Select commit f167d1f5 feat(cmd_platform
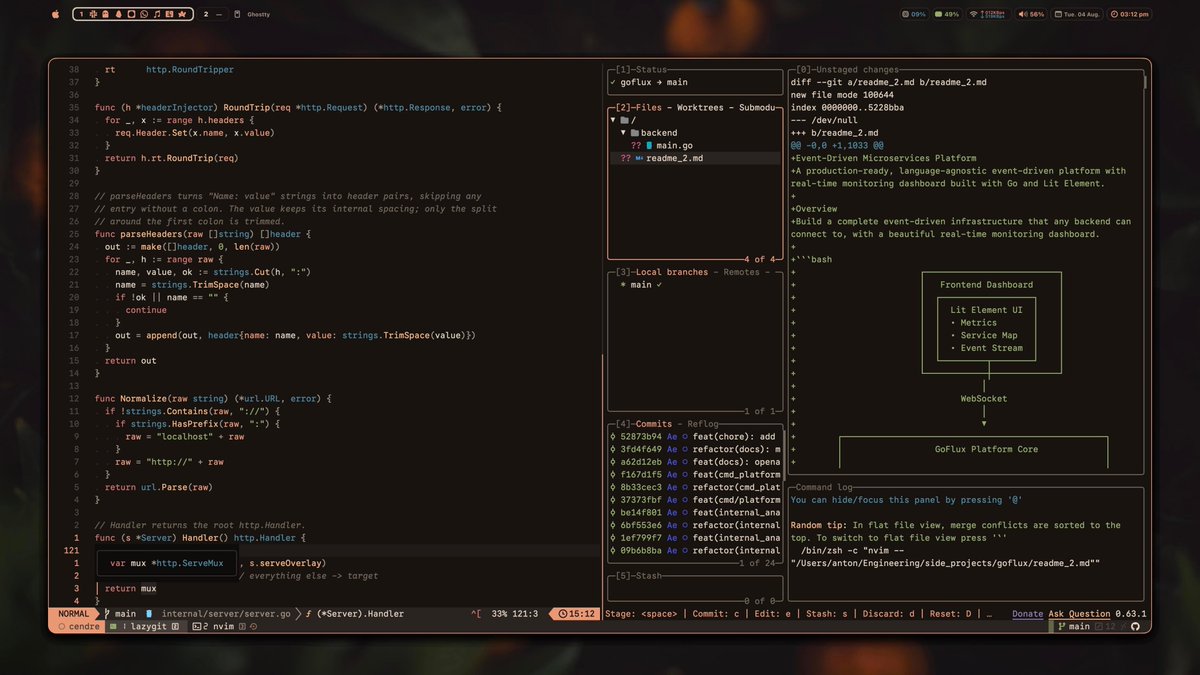The image size is (1200, 675). (x=695, y=475)
